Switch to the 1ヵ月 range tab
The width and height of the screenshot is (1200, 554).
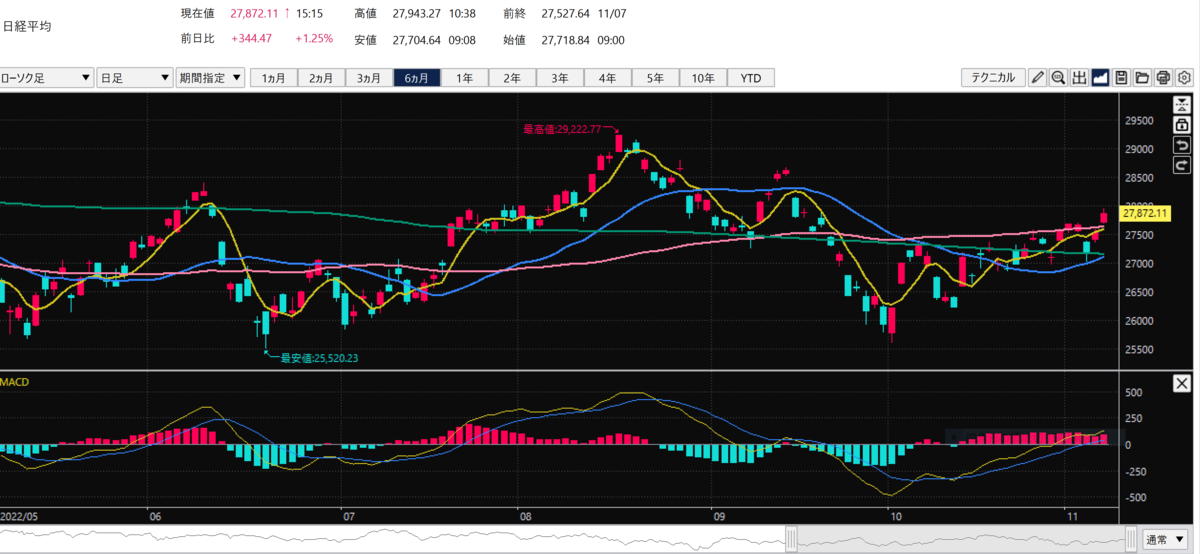point(273,78)
